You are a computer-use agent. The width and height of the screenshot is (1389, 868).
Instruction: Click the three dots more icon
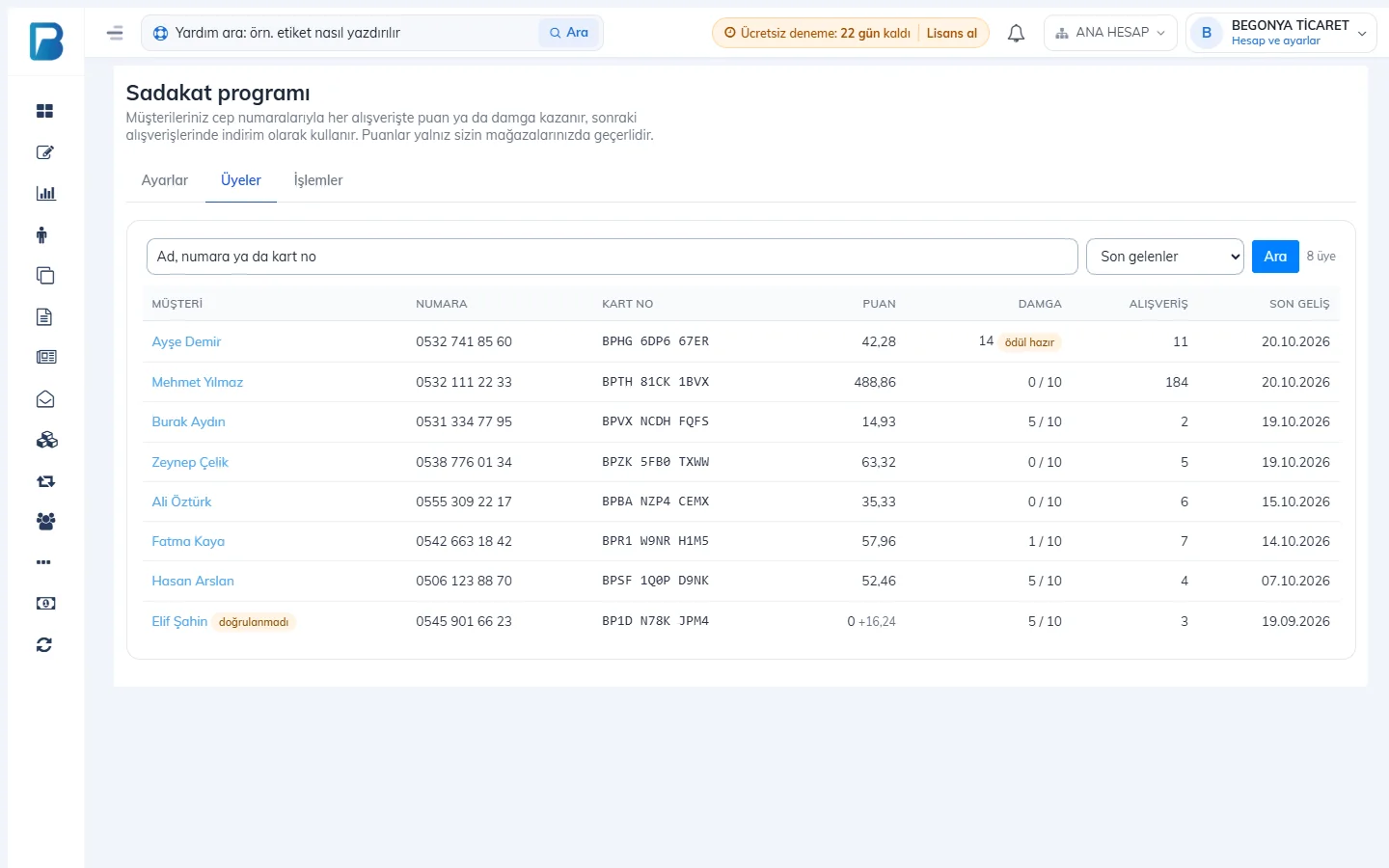(x=43, y=562)
